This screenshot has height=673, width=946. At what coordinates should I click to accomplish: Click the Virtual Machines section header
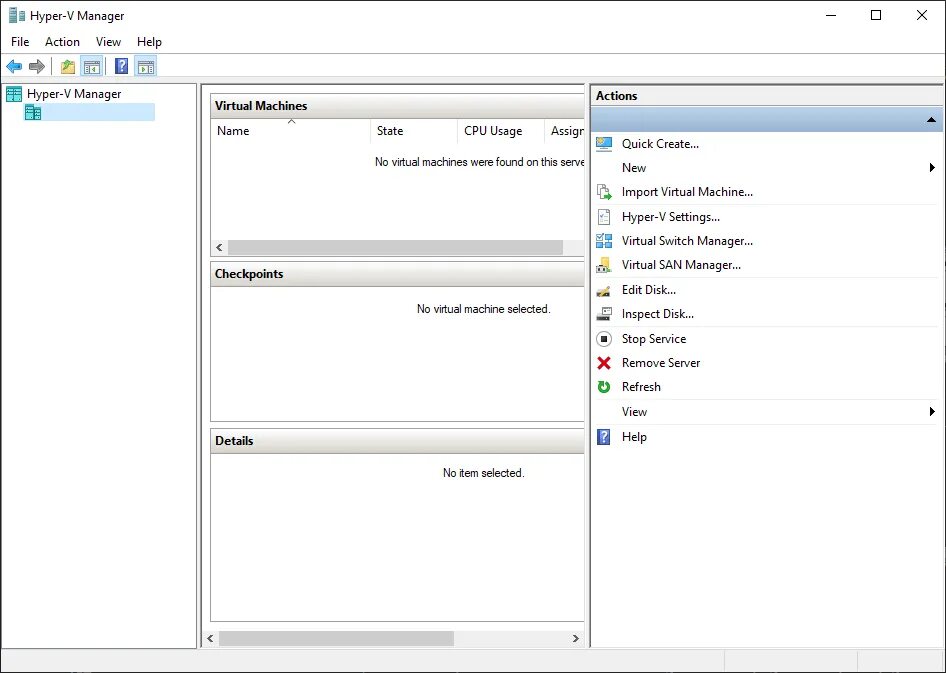[x=398, y=106]
